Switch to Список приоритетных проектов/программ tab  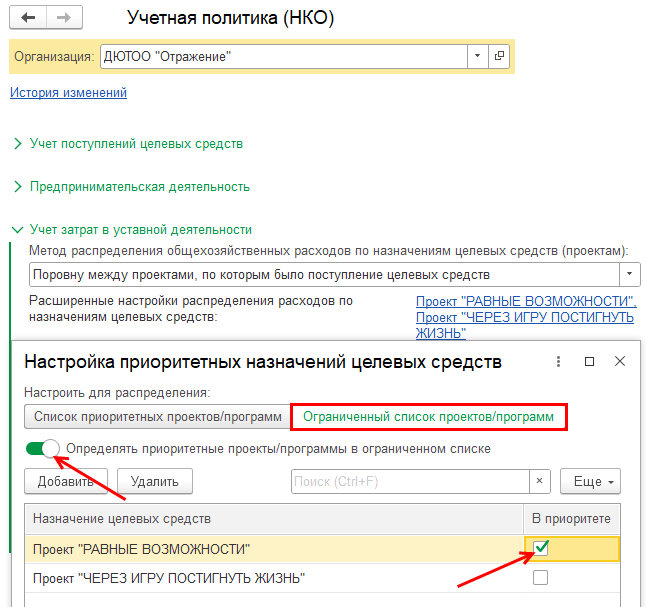tap(157, 417)
